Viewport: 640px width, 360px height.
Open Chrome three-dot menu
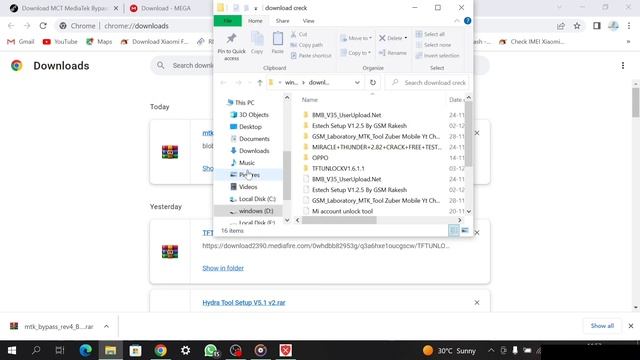pos(629,26)
